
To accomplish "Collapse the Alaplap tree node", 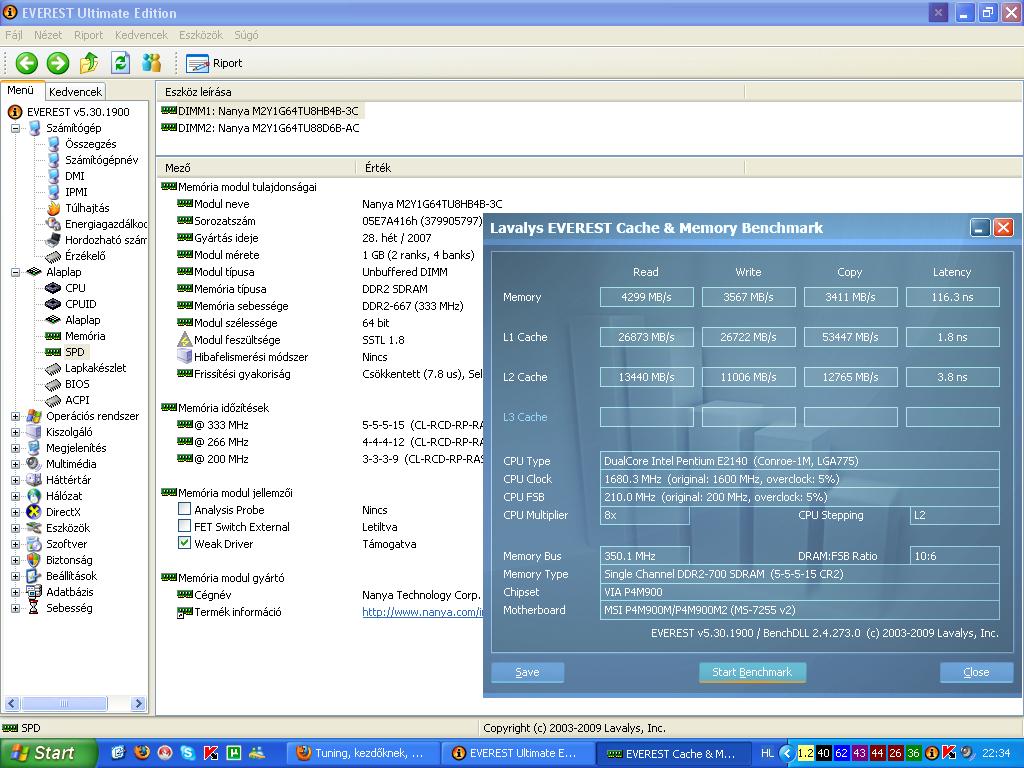I will pyautogui.click(x=15, y=272).
